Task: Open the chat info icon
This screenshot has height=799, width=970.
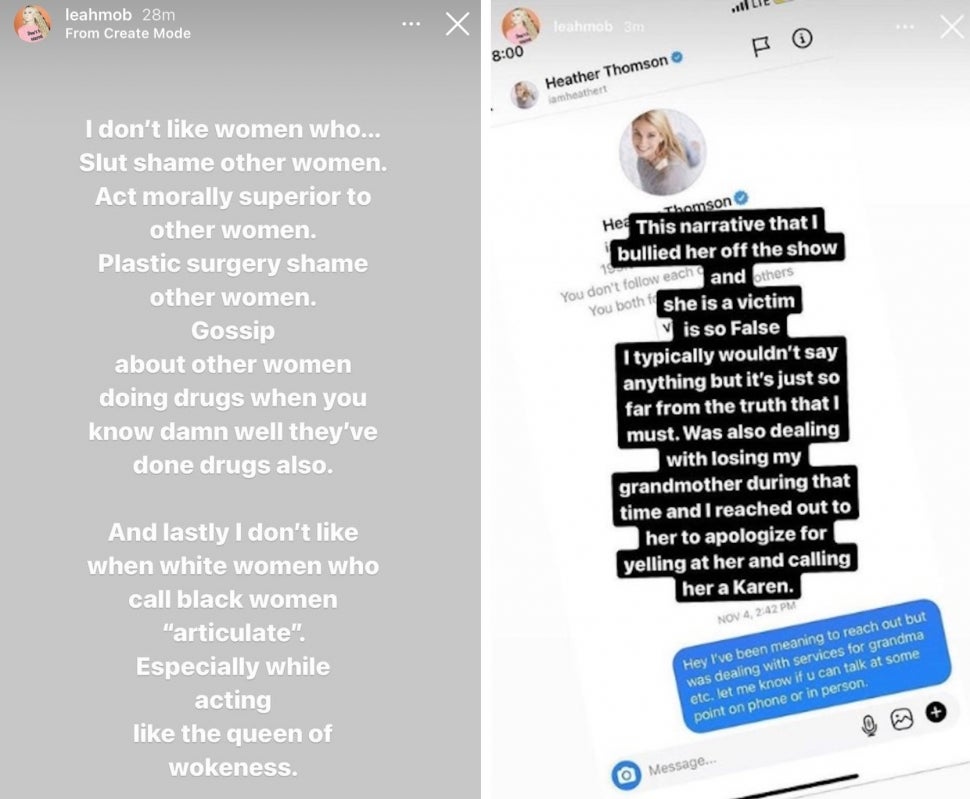Action: click(802, 39)
